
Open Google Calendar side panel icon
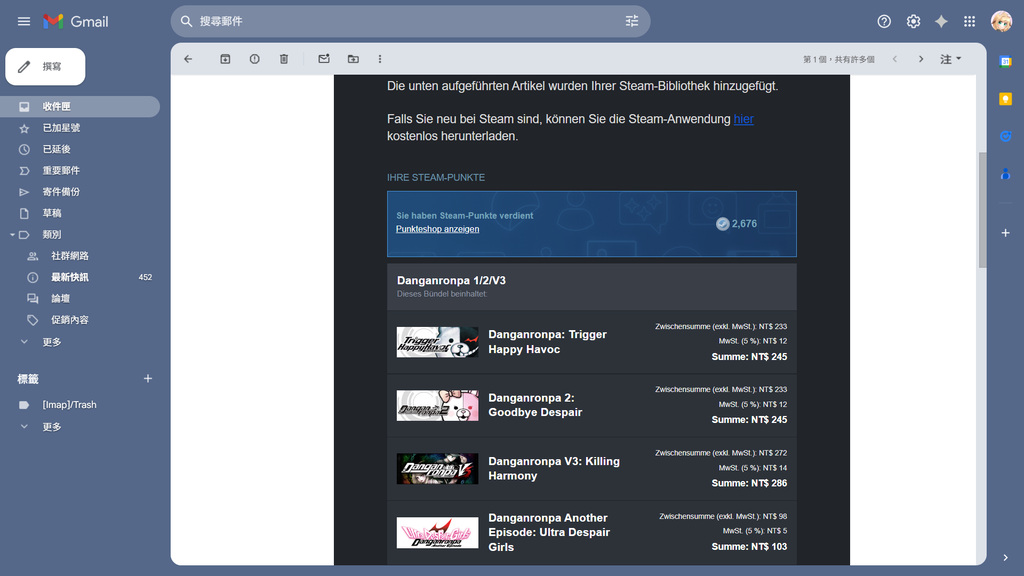pos(1006,62)
